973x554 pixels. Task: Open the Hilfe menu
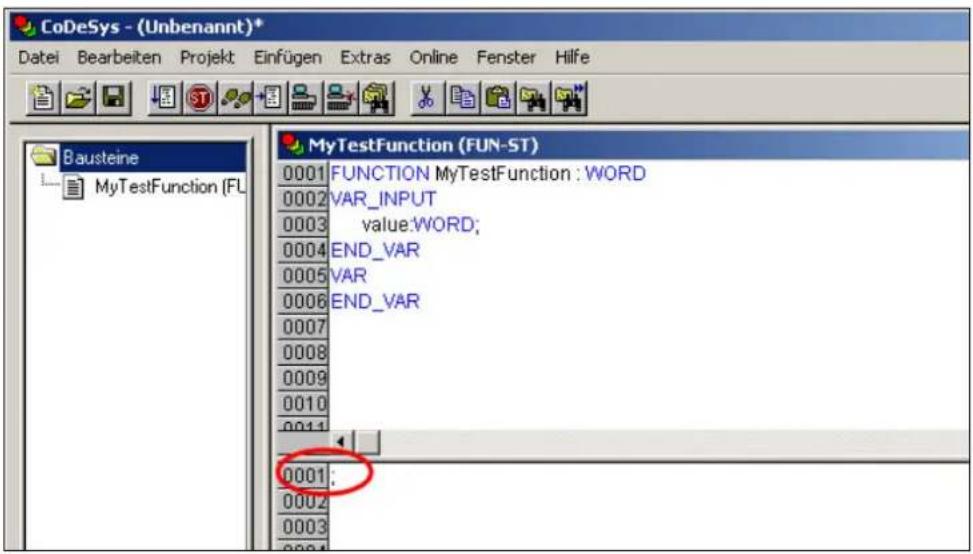[x=572, y=58]
